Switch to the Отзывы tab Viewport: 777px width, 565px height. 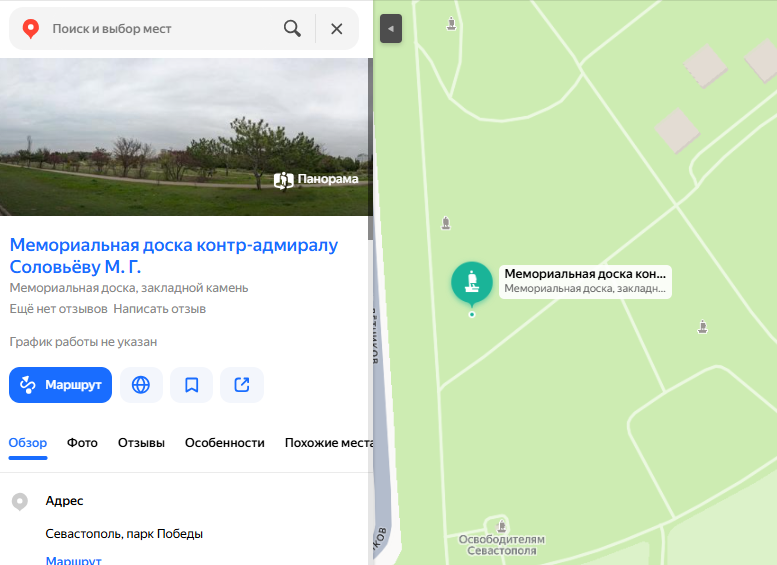click(x=141, y=443)
